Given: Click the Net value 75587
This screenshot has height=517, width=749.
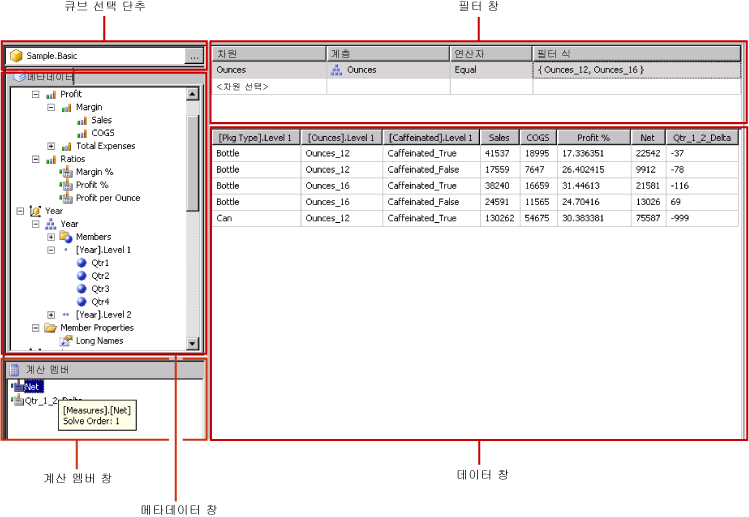Looking at the screenshot, I should click(648, 218).
